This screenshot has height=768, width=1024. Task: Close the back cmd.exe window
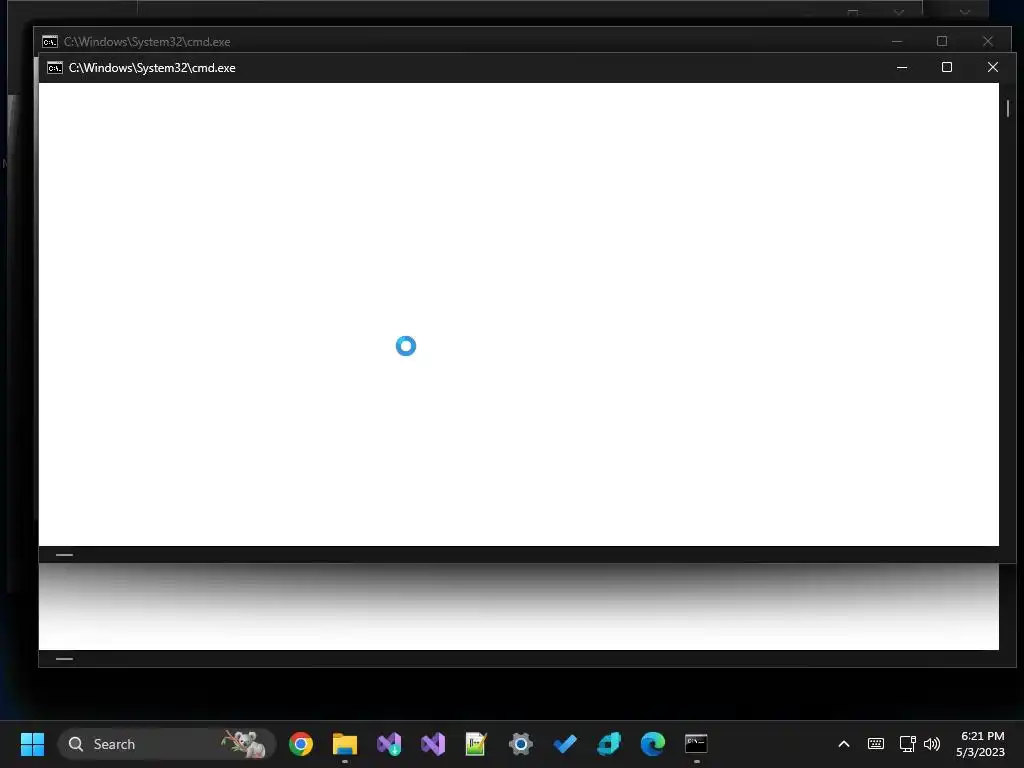click(x=987, y=41)
